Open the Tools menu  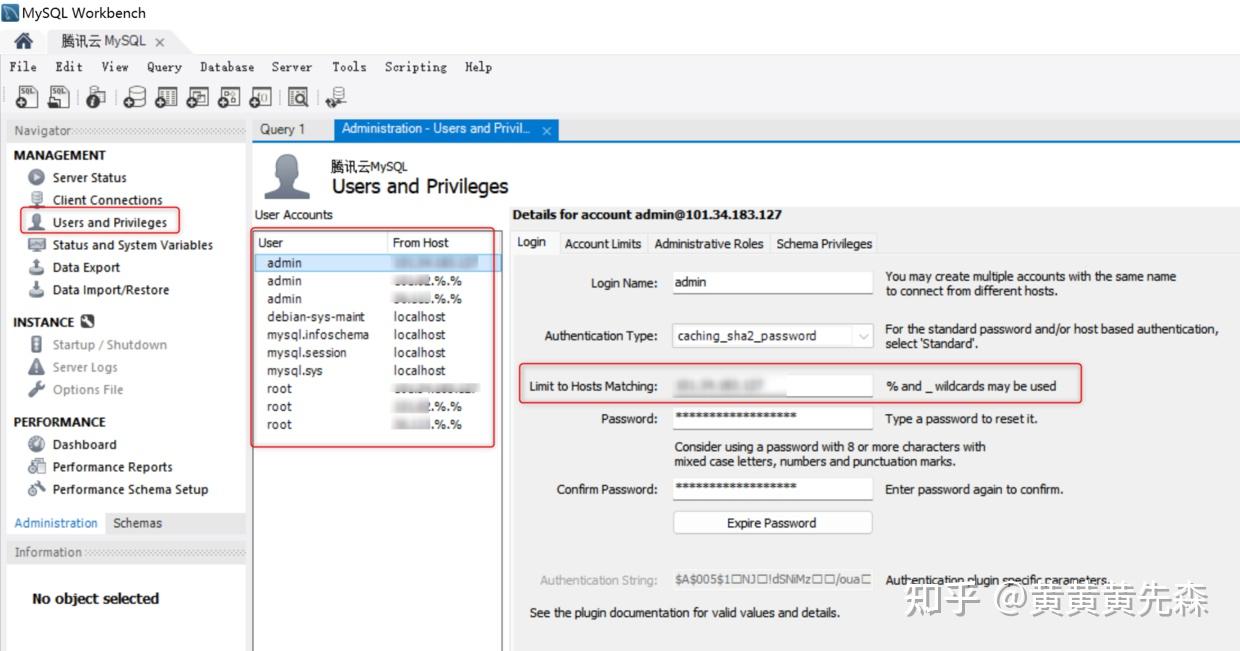349,67
